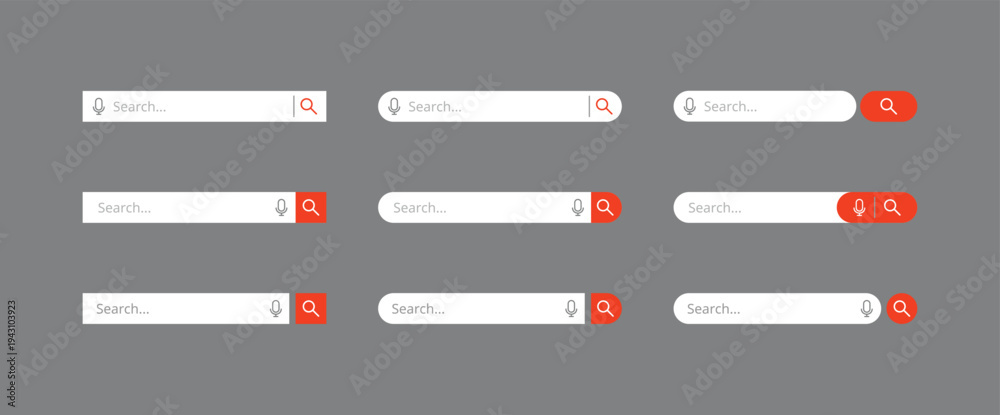Click the red circular search button

901,309
